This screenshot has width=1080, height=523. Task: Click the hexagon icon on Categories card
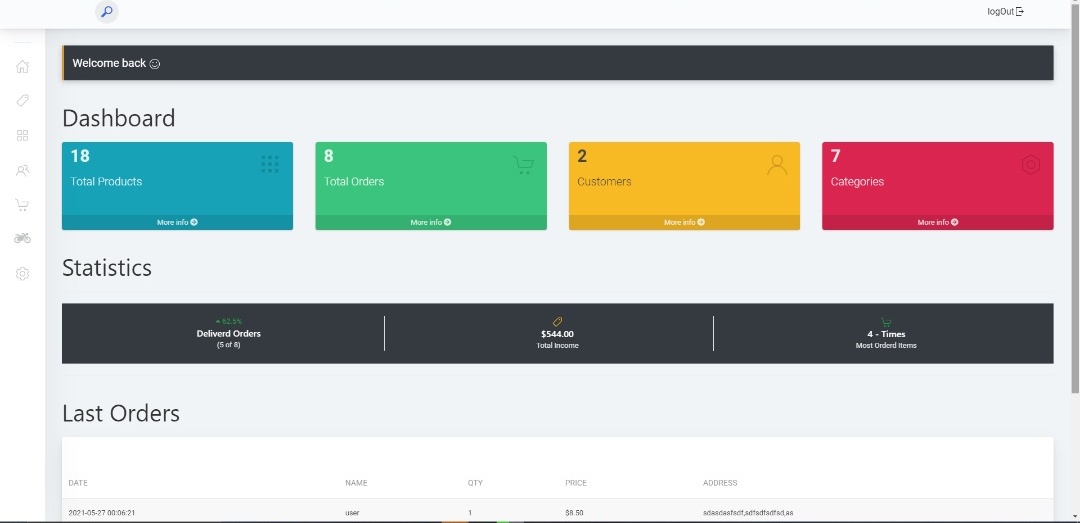pyautogui.click(x=1030, y=165)
